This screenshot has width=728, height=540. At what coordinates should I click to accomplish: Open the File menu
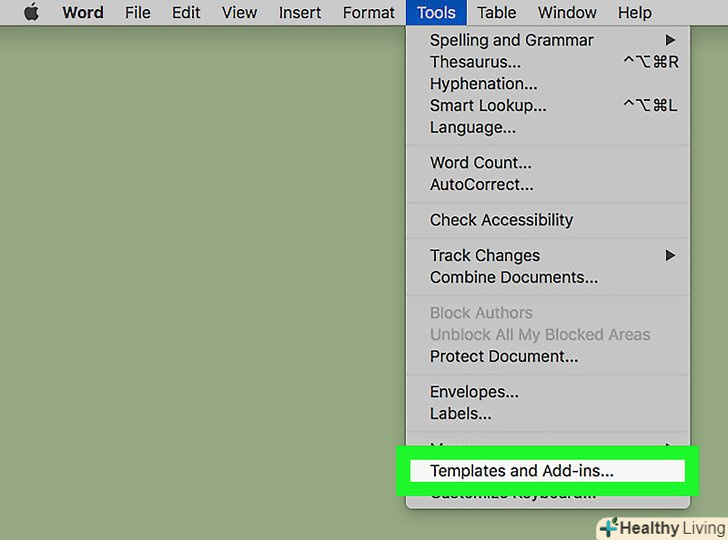point(138,13)
